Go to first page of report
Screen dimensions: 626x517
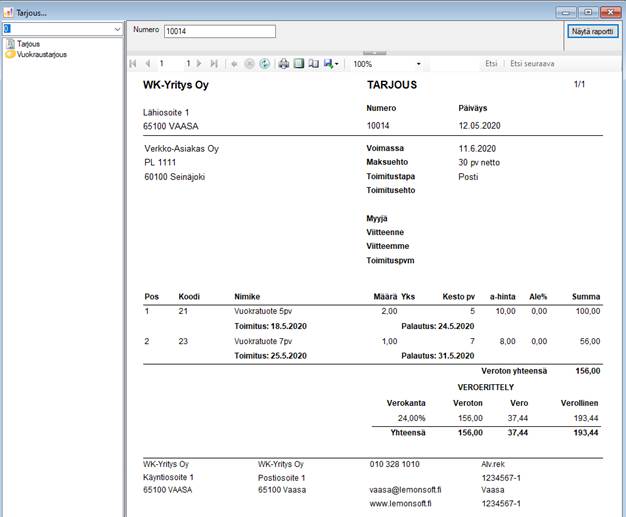click(x=133, y=63)
